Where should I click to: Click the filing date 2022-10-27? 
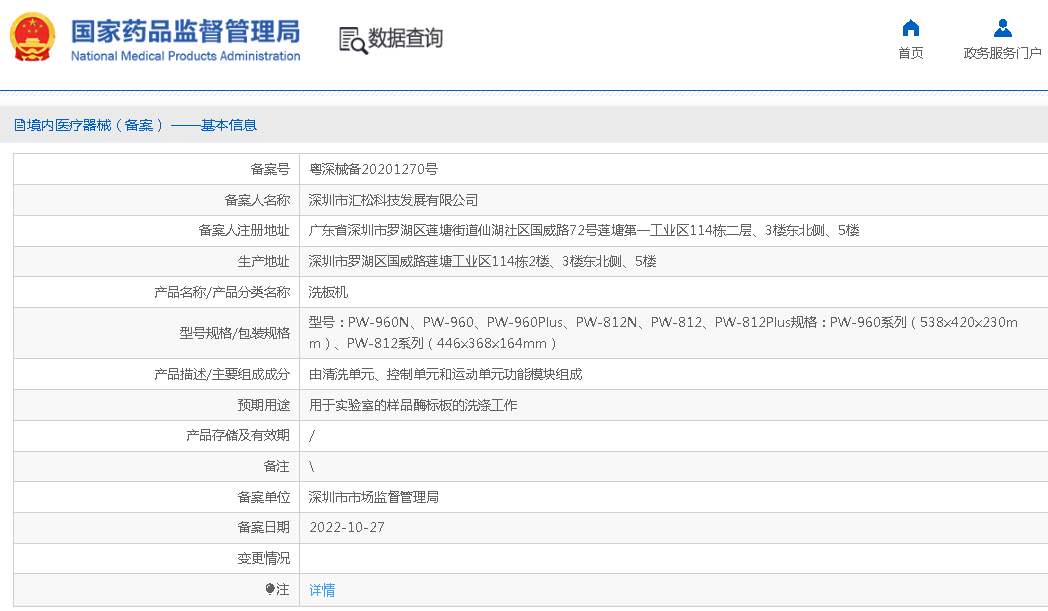(x=346, y=527)
